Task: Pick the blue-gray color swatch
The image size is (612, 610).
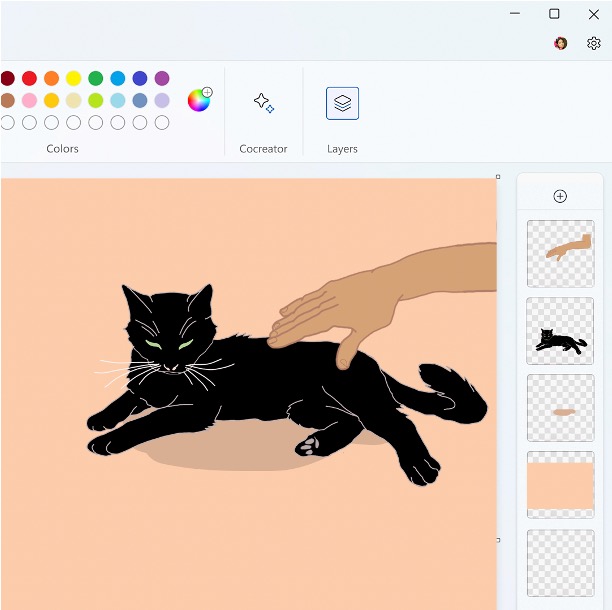Action: click(140, 100)
